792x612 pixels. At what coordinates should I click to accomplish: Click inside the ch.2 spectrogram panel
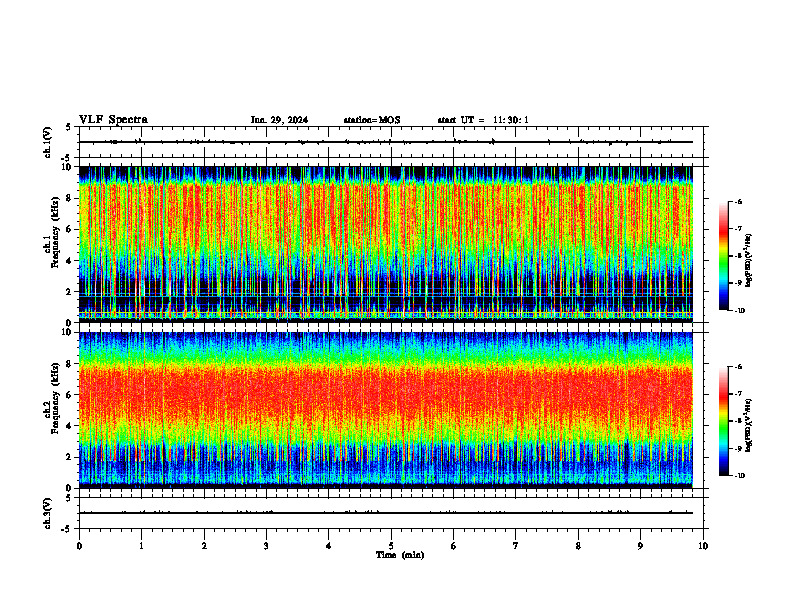point(386,410)
